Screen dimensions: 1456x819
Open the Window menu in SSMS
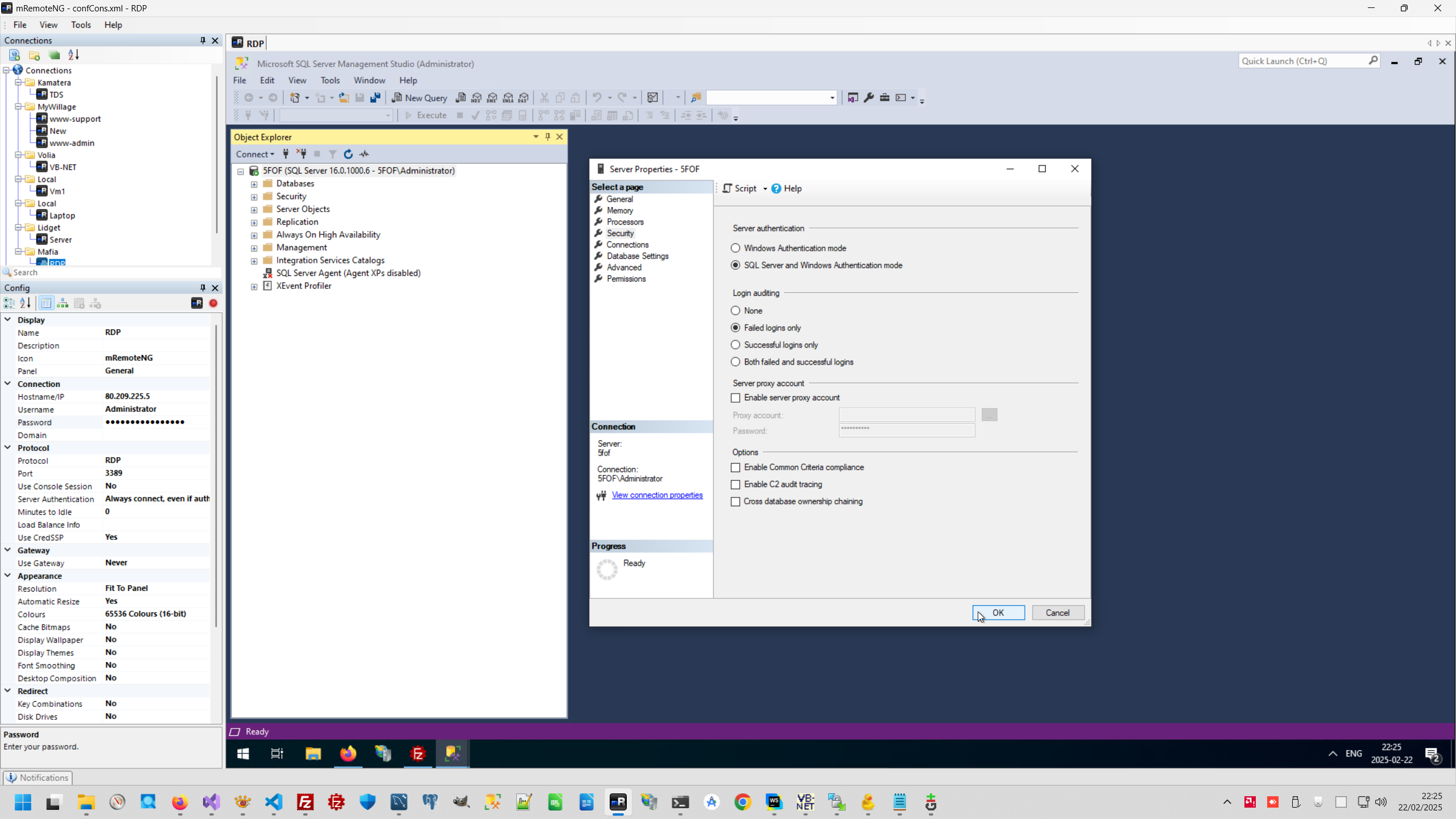tap(369, 80)
